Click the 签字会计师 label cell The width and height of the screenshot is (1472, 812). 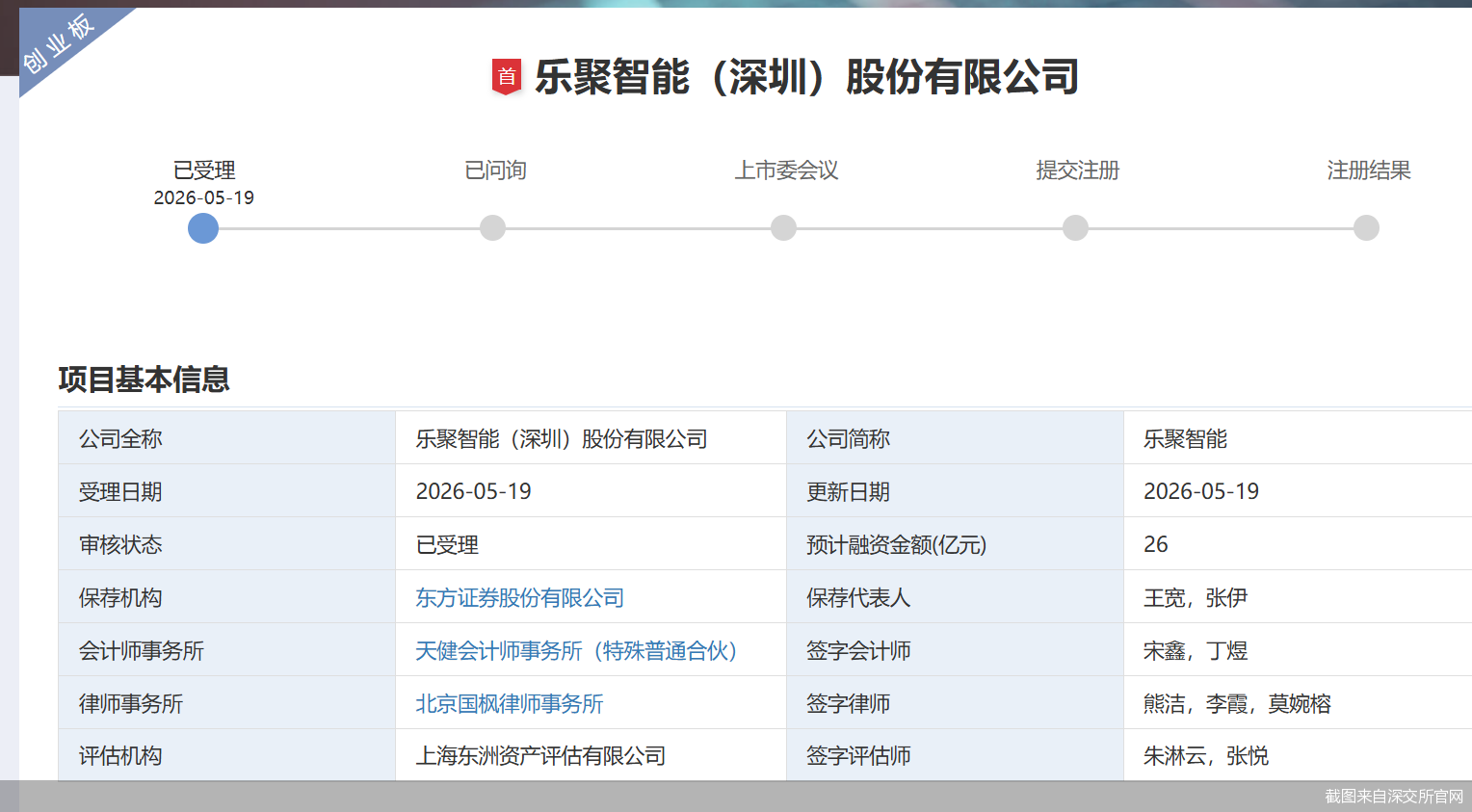coord(956,650)
